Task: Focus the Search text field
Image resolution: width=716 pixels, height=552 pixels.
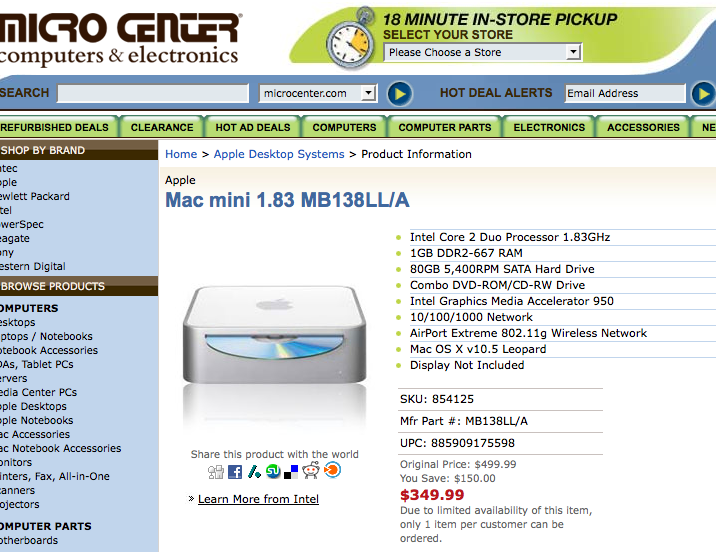Action: tap(153, 93)
